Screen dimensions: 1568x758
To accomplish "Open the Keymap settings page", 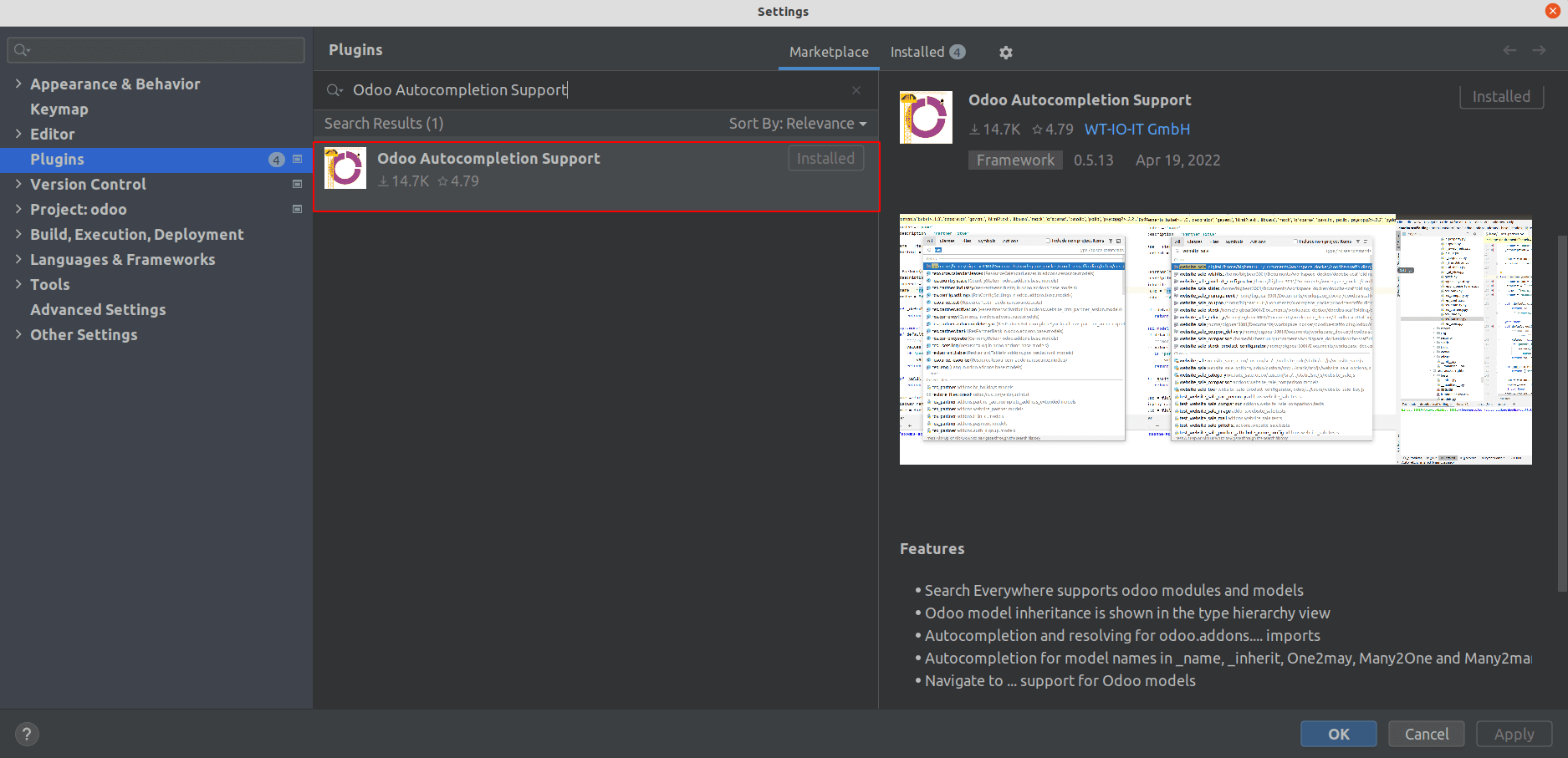I will coord(59,109).
